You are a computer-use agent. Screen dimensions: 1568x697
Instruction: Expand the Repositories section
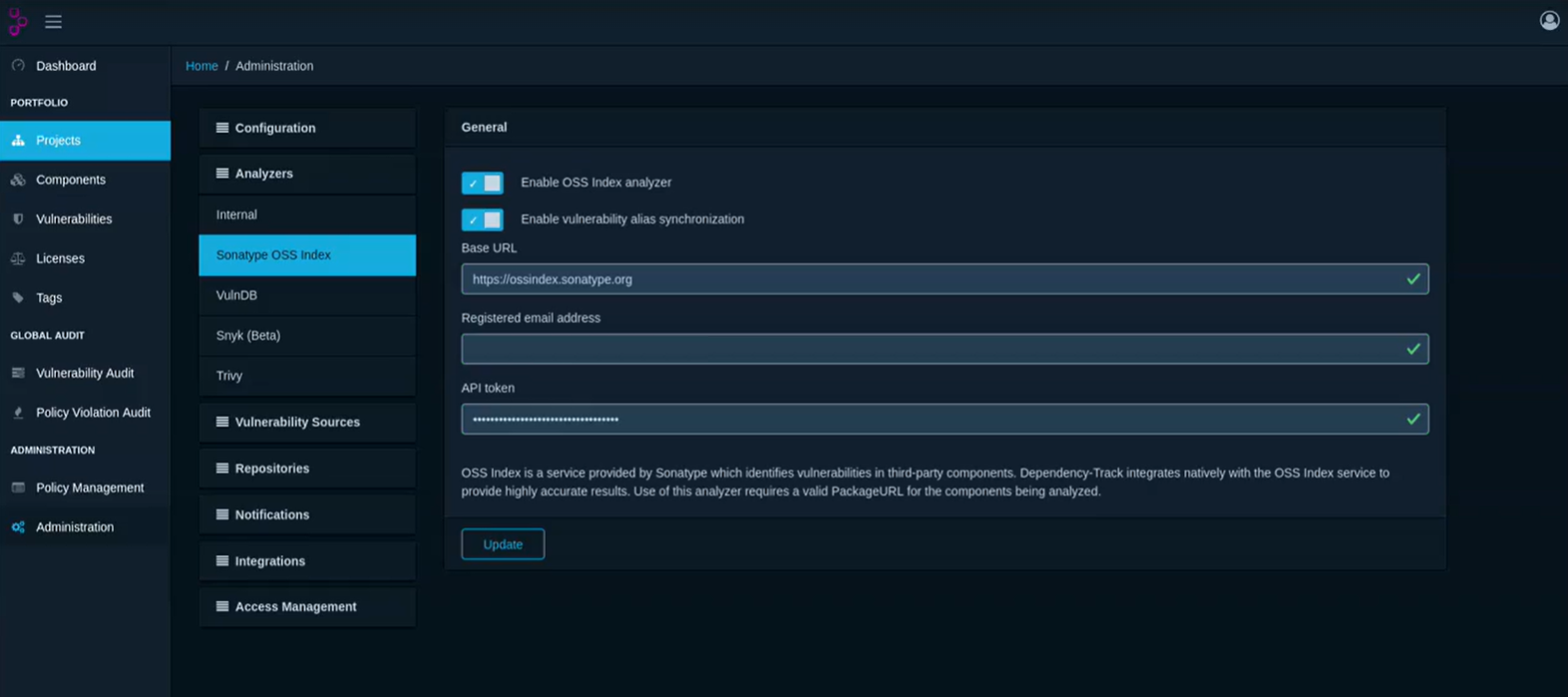(x=307, y=469)
